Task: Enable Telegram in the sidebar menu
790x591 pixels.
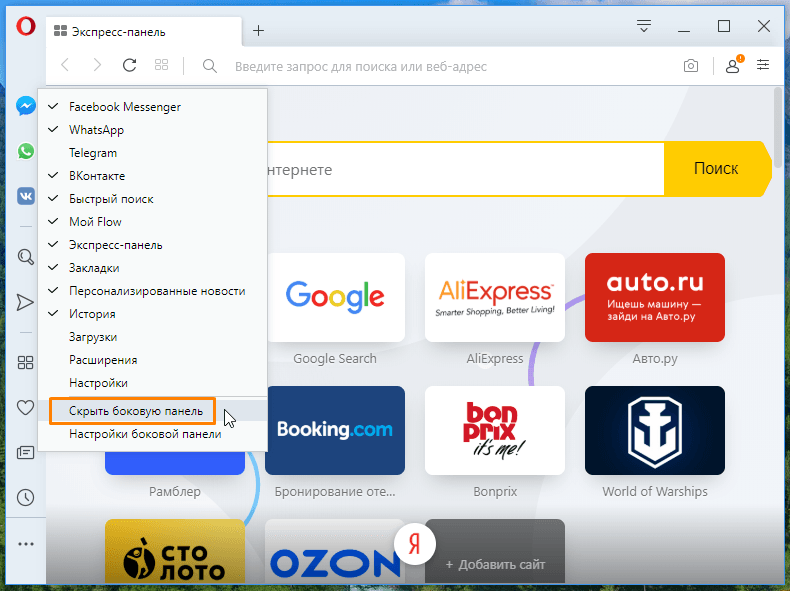Action: (x=152, y=153)
